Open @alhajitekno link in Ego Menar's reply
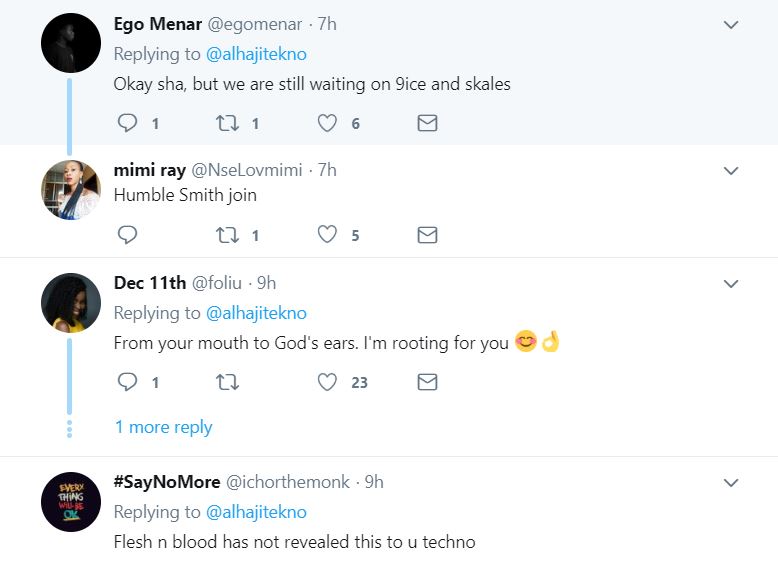The height and width of the screenshot is (562, 778). tap(256, 54)
